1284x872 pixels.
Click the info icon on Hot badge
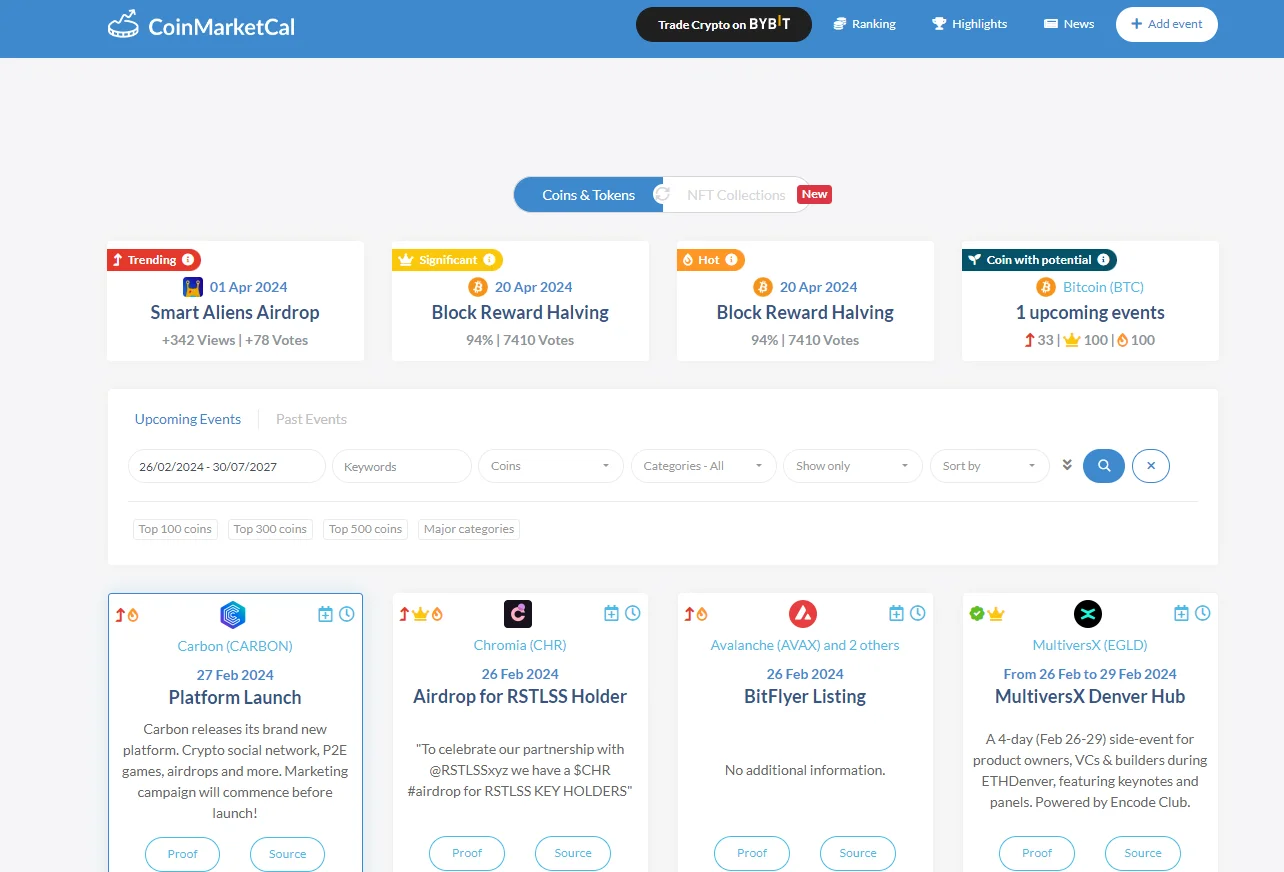click(732, 260)
